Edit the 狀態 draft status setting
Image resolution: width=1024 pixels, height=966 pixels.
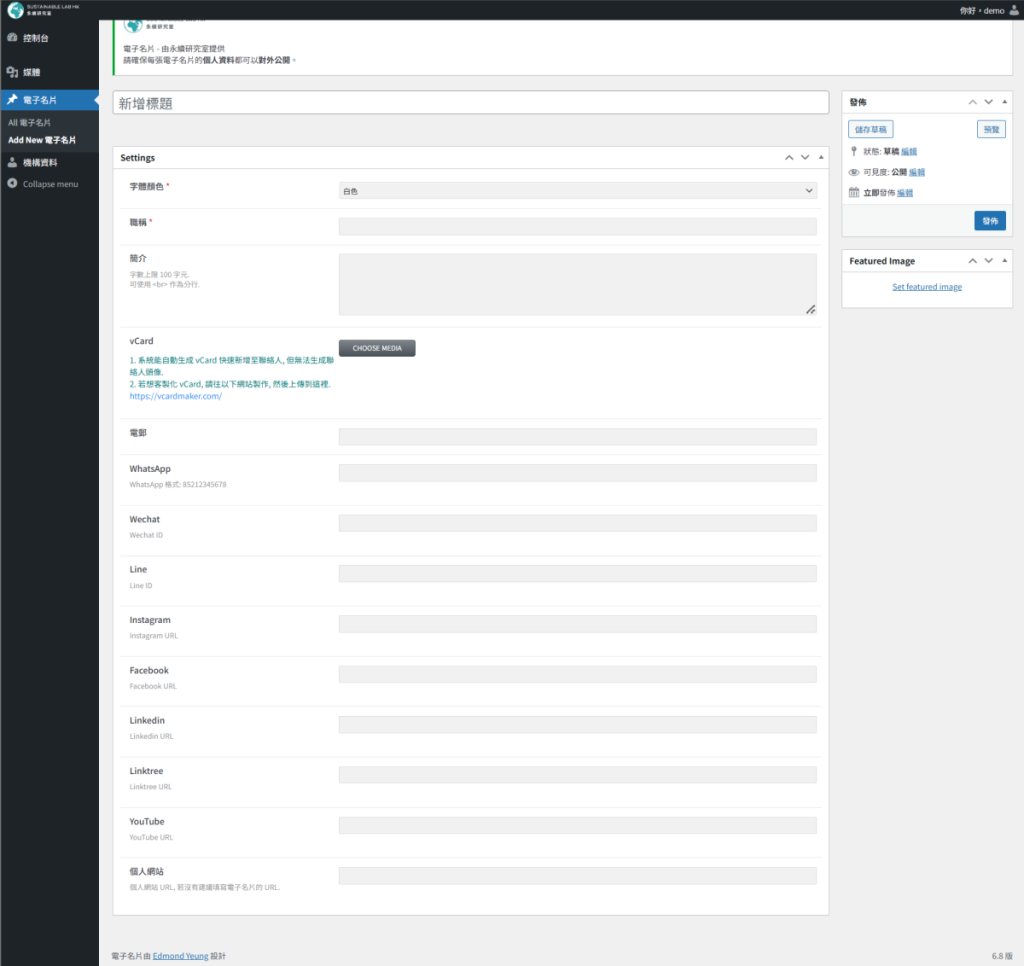(909, 151)
